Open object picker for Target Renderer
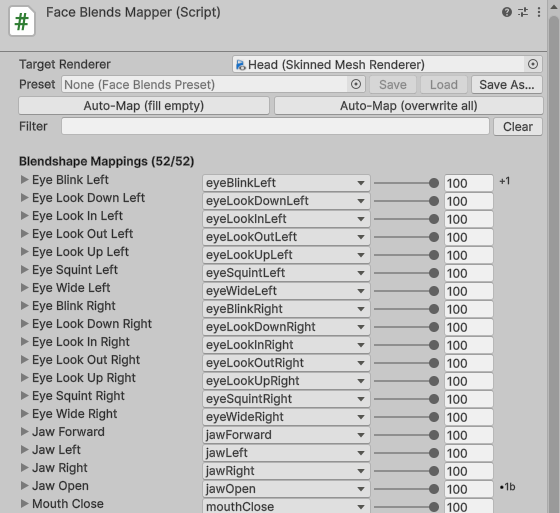The height and width of the screenshot is (513, 560). coord(532,64)
